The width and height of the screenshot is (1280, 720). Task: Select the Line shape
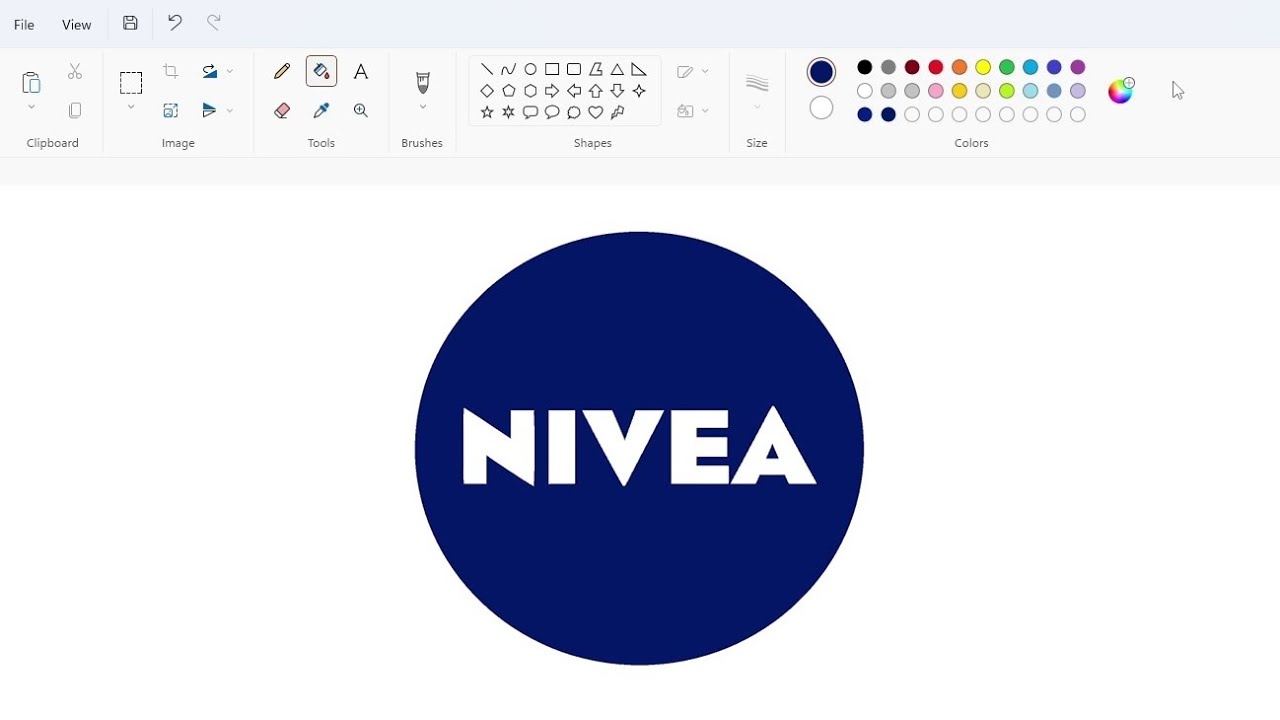(487, 69)
